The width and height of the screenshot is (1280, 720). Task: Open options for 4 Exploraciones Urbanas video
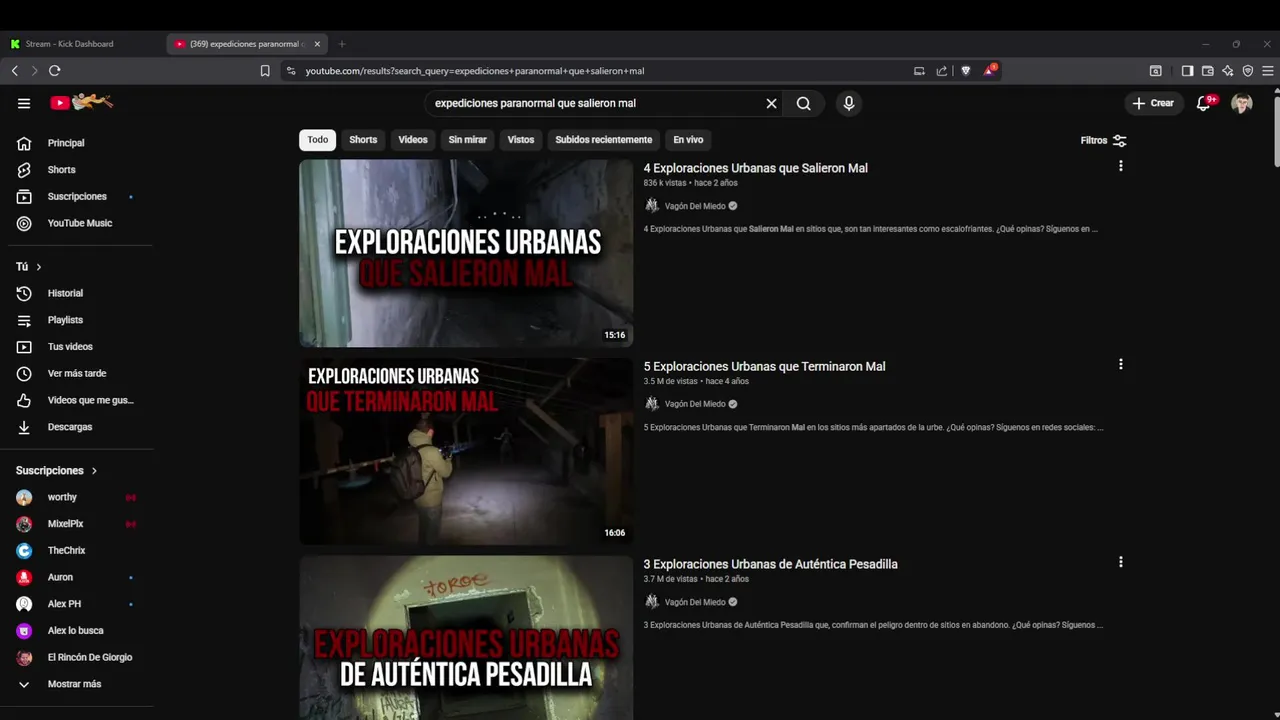tap(1120, 166)
